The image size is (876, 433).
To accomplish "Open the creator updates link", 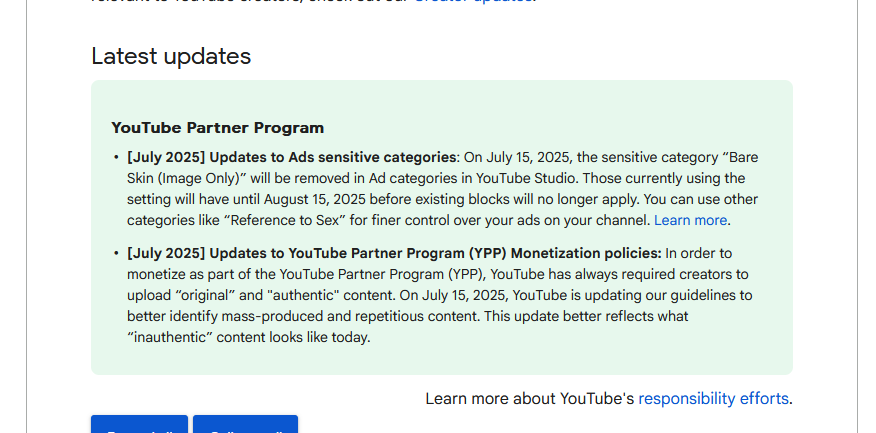I will (x=473, y=1).
